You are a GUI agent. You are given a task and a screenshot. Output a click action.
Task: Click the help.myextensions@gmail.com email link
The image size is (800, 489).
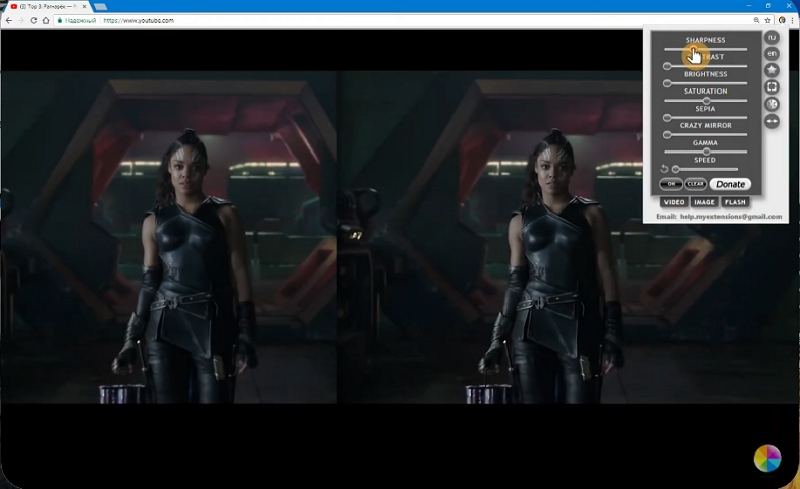pyautogui.click(x=731, y=216)
